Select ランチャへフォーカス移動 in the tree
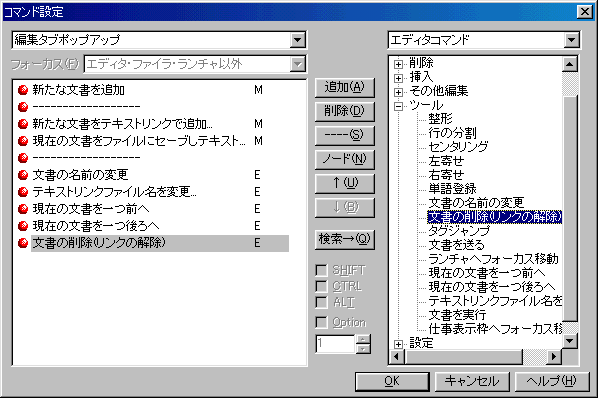 pos(493,259)
